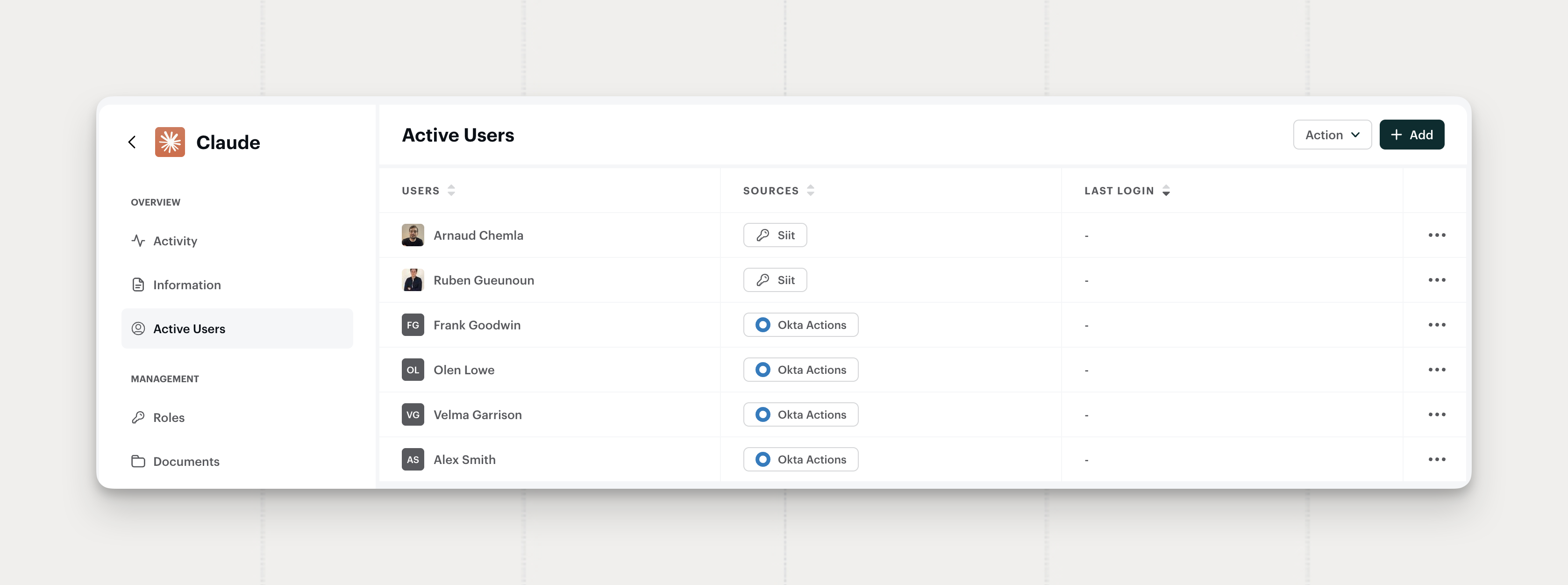Screen dimensions: 1568x585
Task: Click Okta Actions tag for Frank Goodwin
Action: pyautogui.click(x=800, y=325)
